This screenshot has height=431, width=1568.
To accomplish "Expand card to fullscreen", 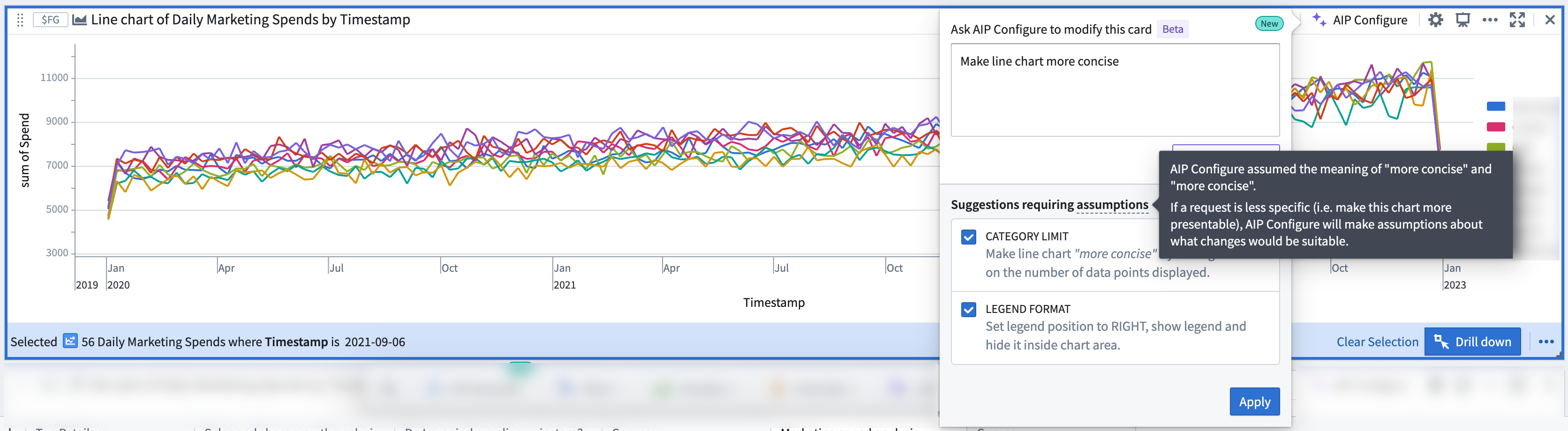I will point(1517,20).
